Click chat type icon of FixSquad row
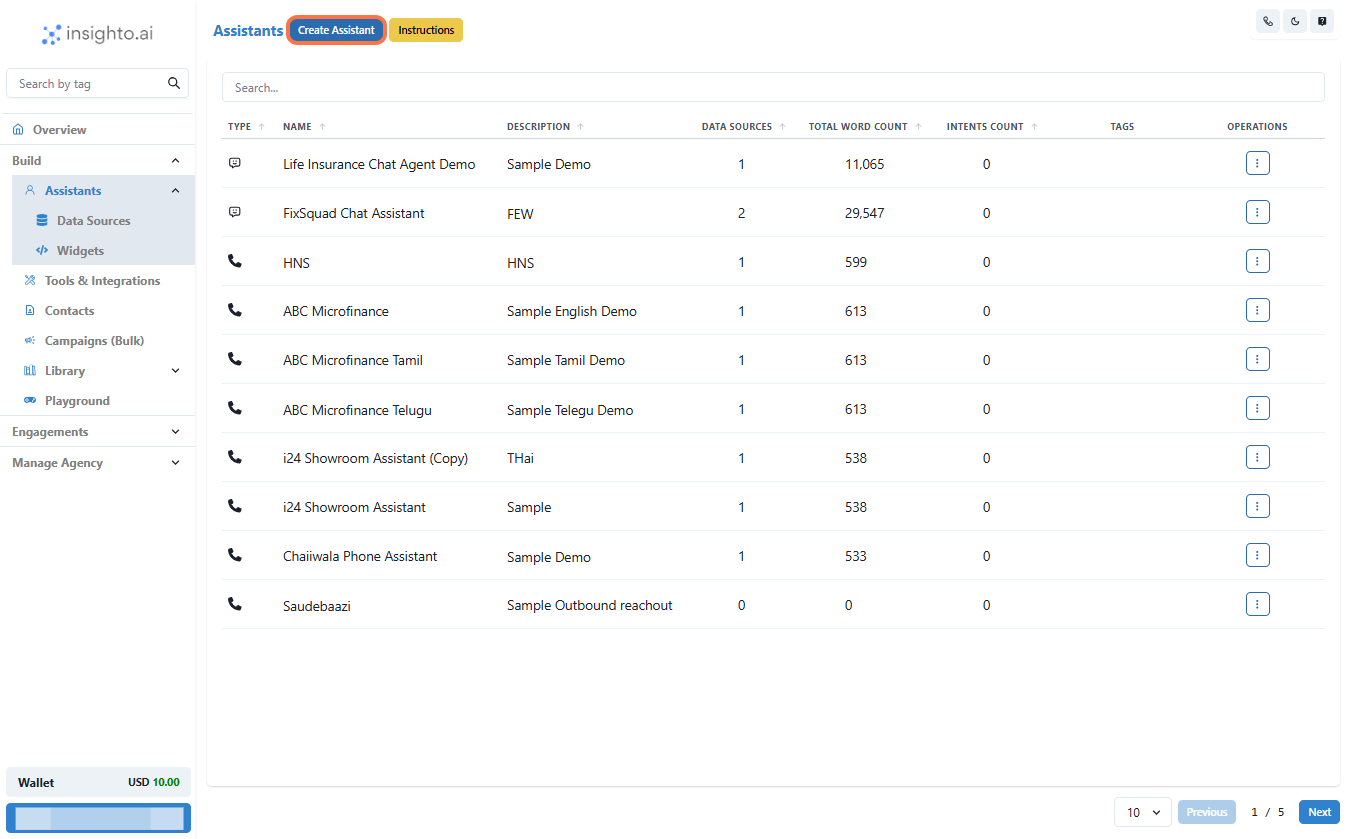 tap(235, 212)
